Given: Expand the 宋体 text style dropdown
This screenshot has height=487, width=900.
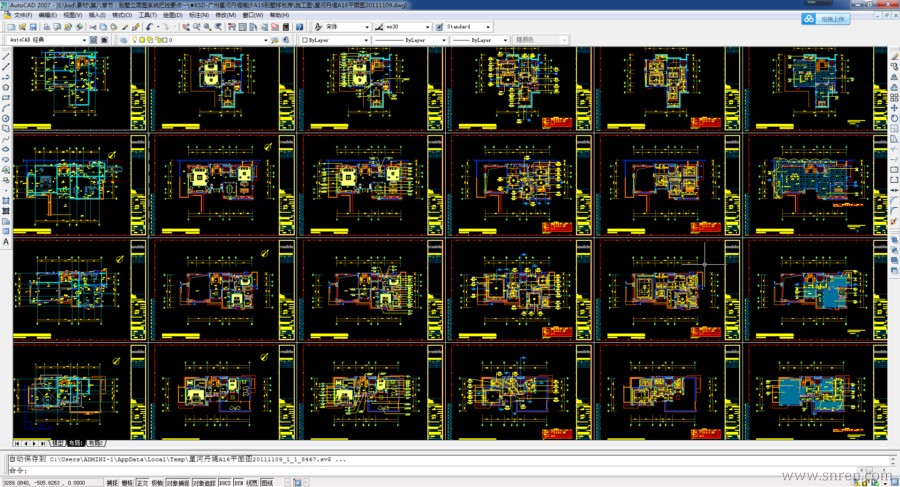Looking at the screenshot, I should pos(367,27).
